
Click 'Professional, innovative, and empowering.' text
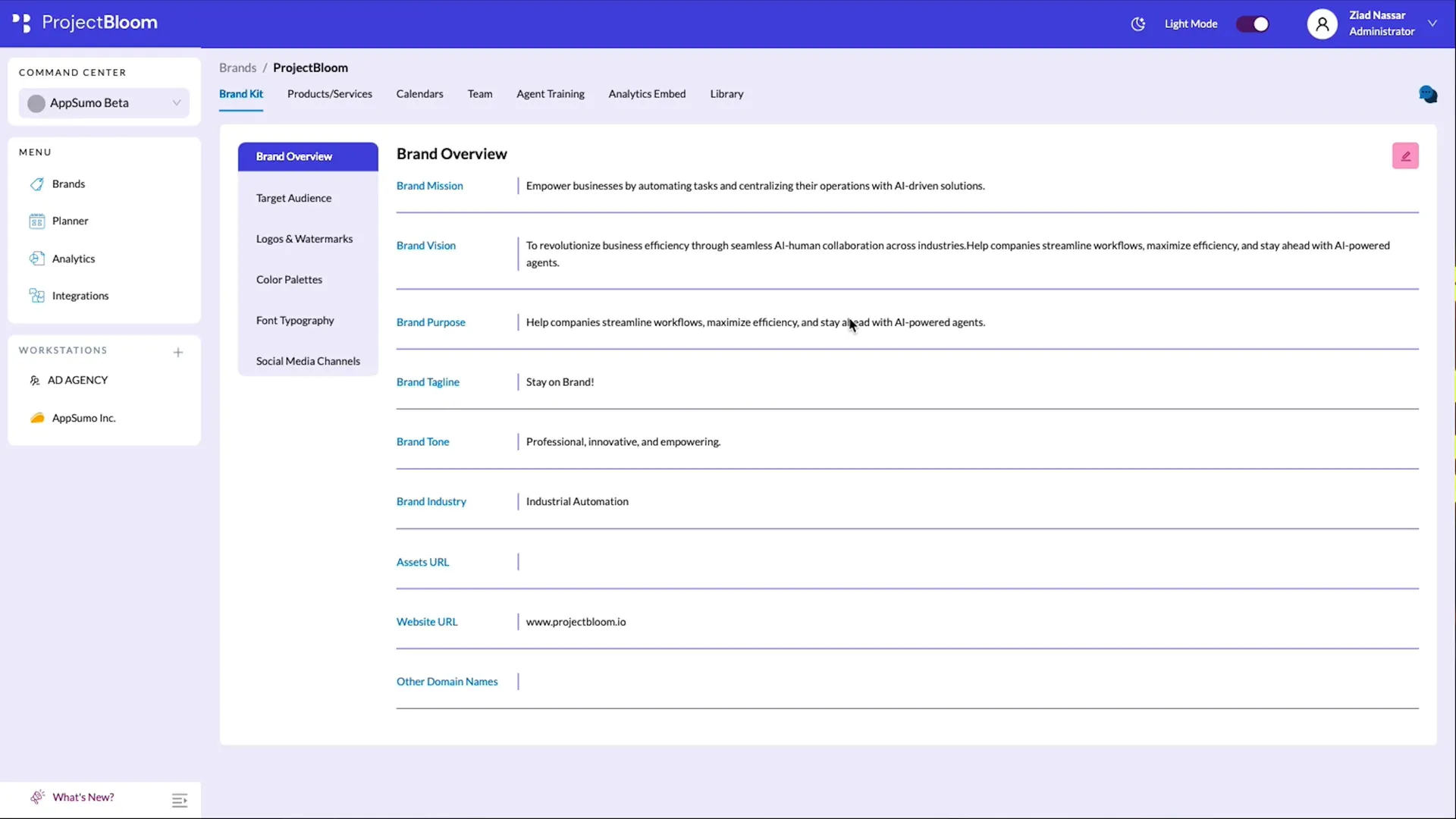[623, 442]
